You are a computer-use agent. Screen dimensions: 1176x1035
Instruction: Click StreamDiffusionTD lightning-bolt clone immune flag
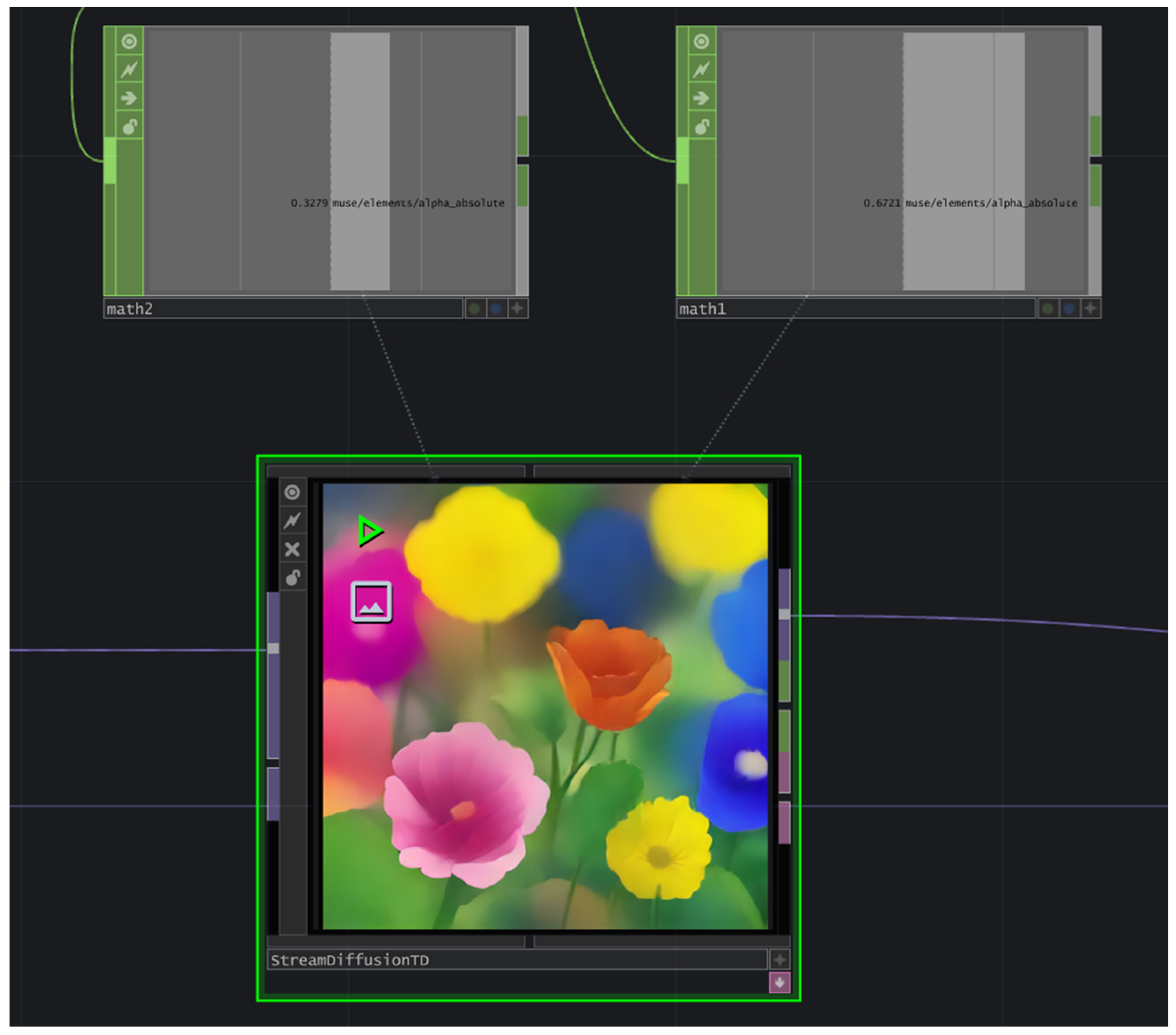(x=292, y=520)
